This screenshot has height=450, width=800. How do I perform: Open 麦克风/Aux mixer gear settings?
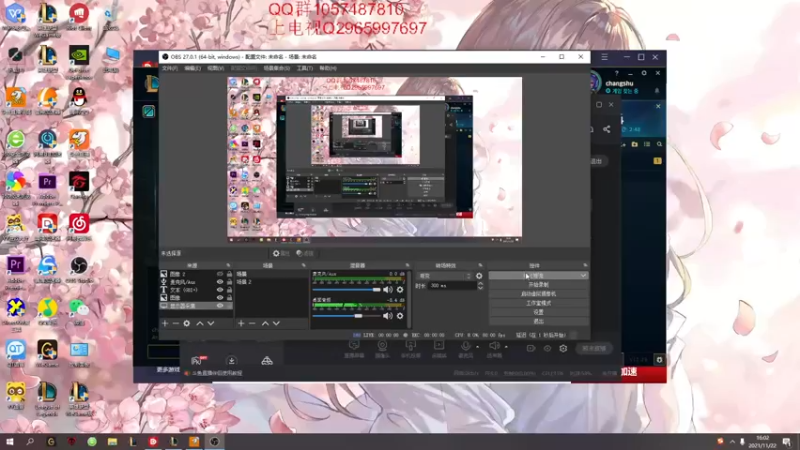pos(400,290)
